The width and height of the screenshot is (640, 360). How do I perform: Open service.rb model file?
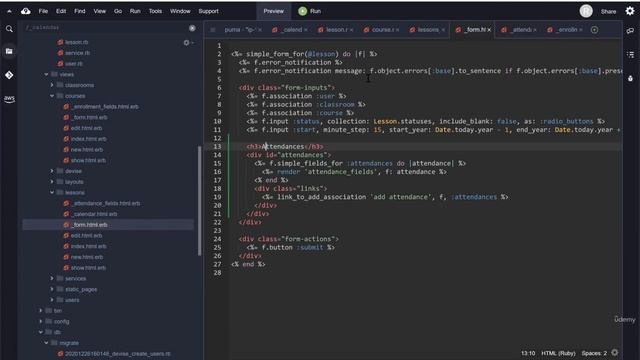[x=77, y=53]
